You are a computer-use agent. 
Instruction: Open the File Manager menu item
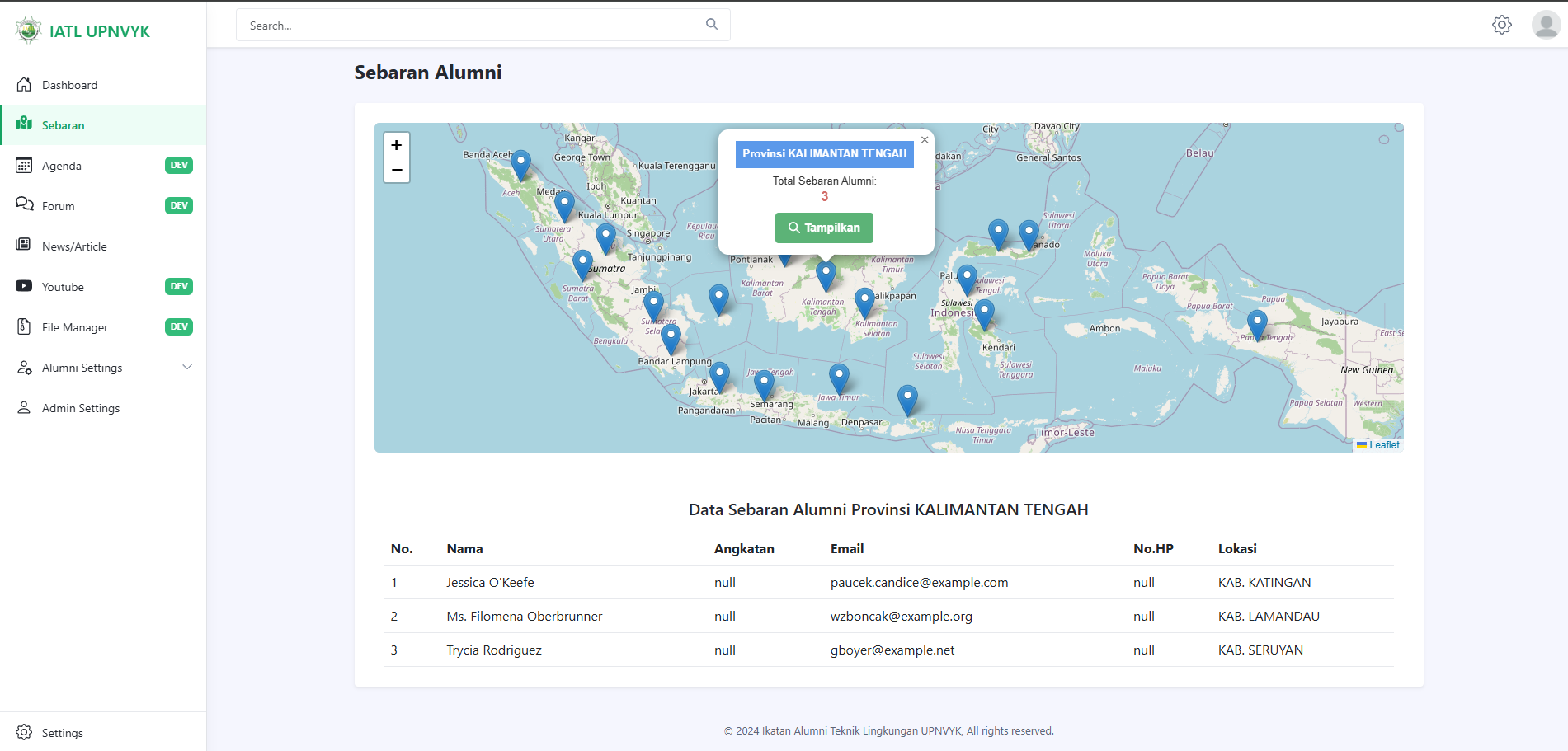(x=103, y=326)
